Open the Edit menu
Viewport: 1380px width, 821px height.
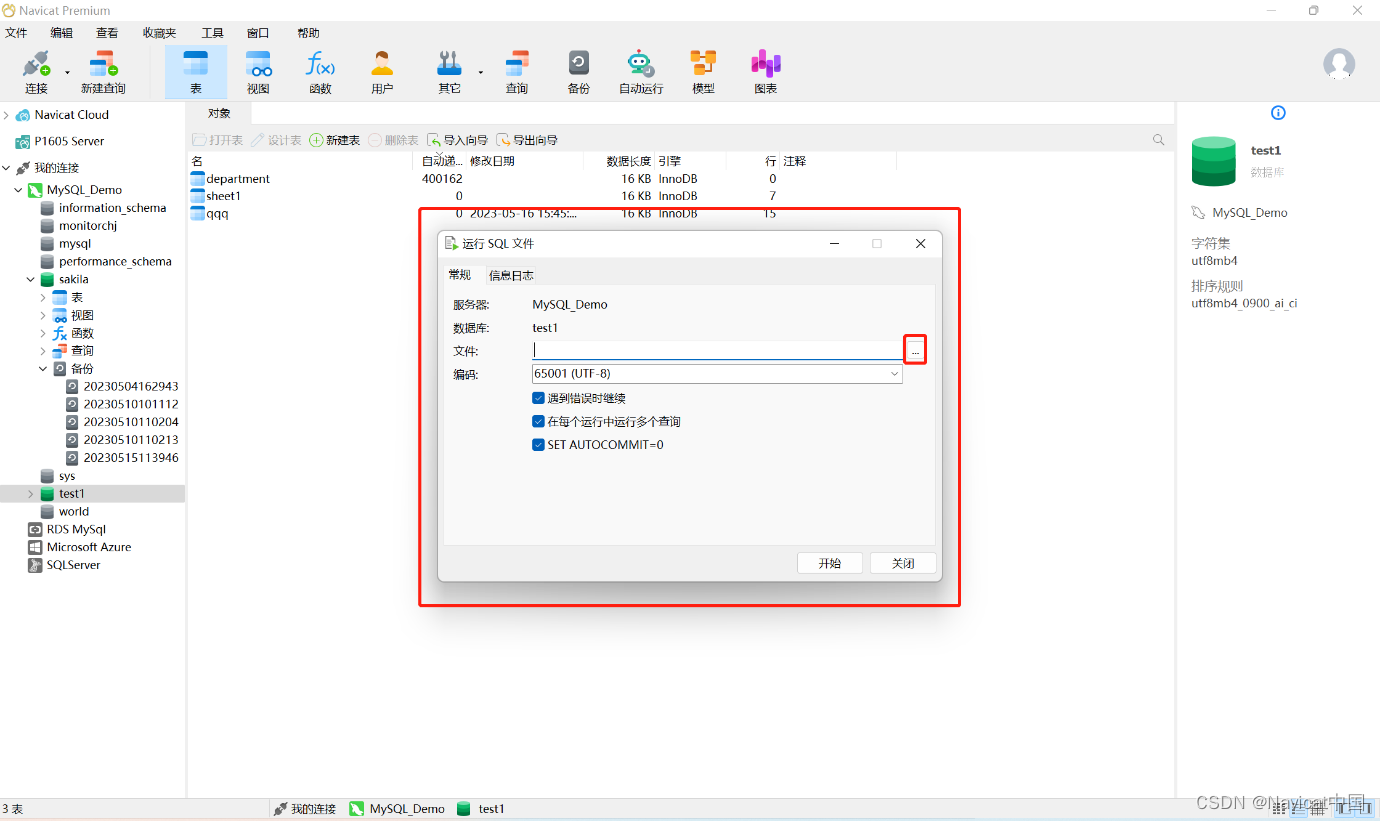(x=62, y=33)
